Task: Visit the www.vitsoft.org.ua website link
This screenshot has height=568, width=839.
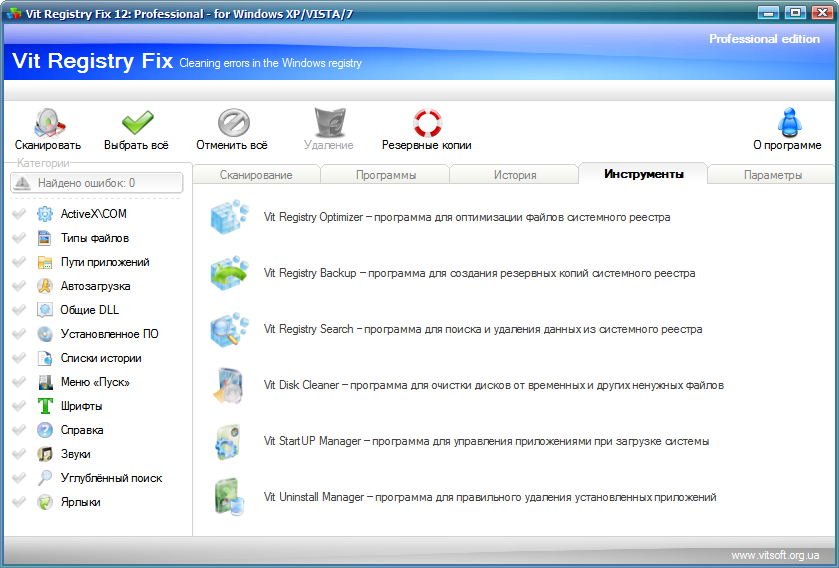Action: [775, 555]
